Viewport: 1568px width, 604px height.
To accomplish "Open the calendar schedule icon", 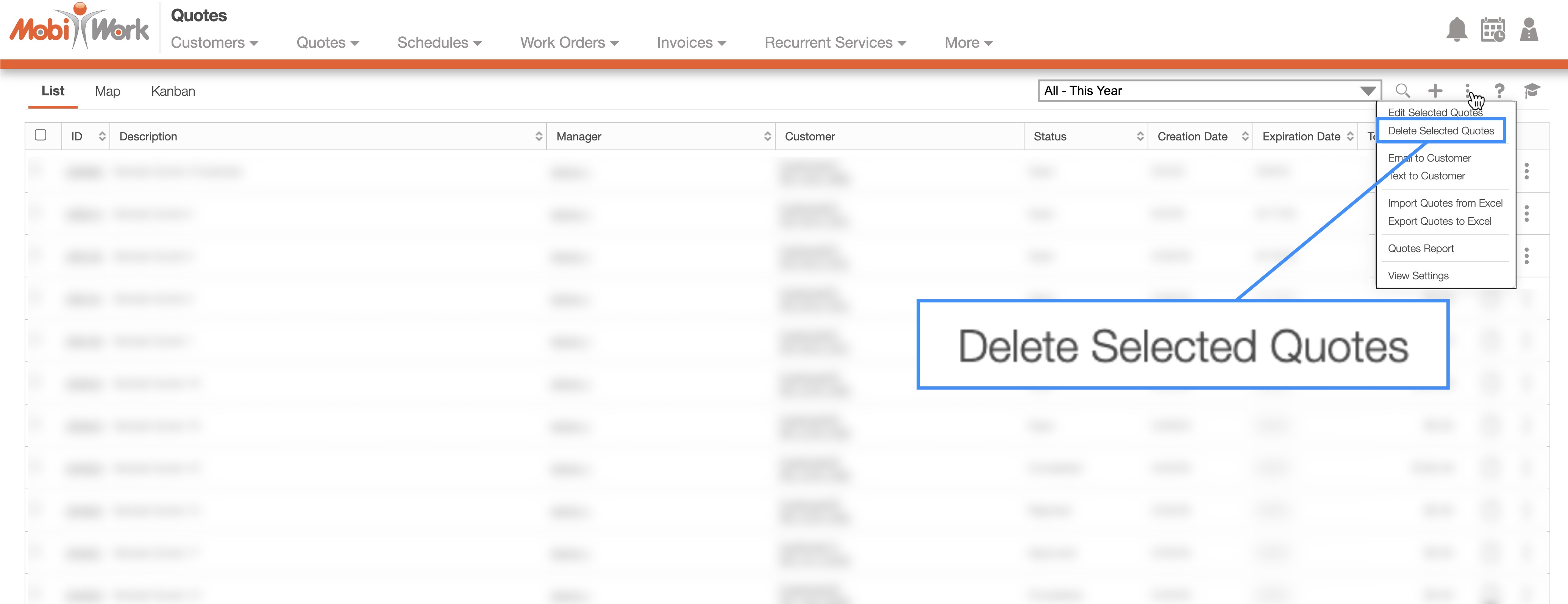I will (1493, 30).
